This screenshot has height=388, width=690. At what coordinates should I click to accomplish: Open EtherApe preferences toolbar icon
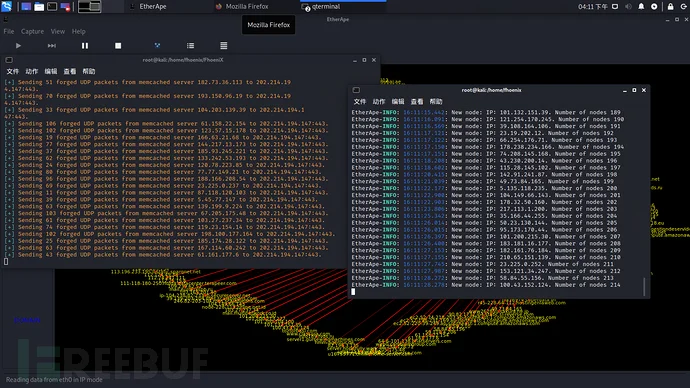coord(157,45)
